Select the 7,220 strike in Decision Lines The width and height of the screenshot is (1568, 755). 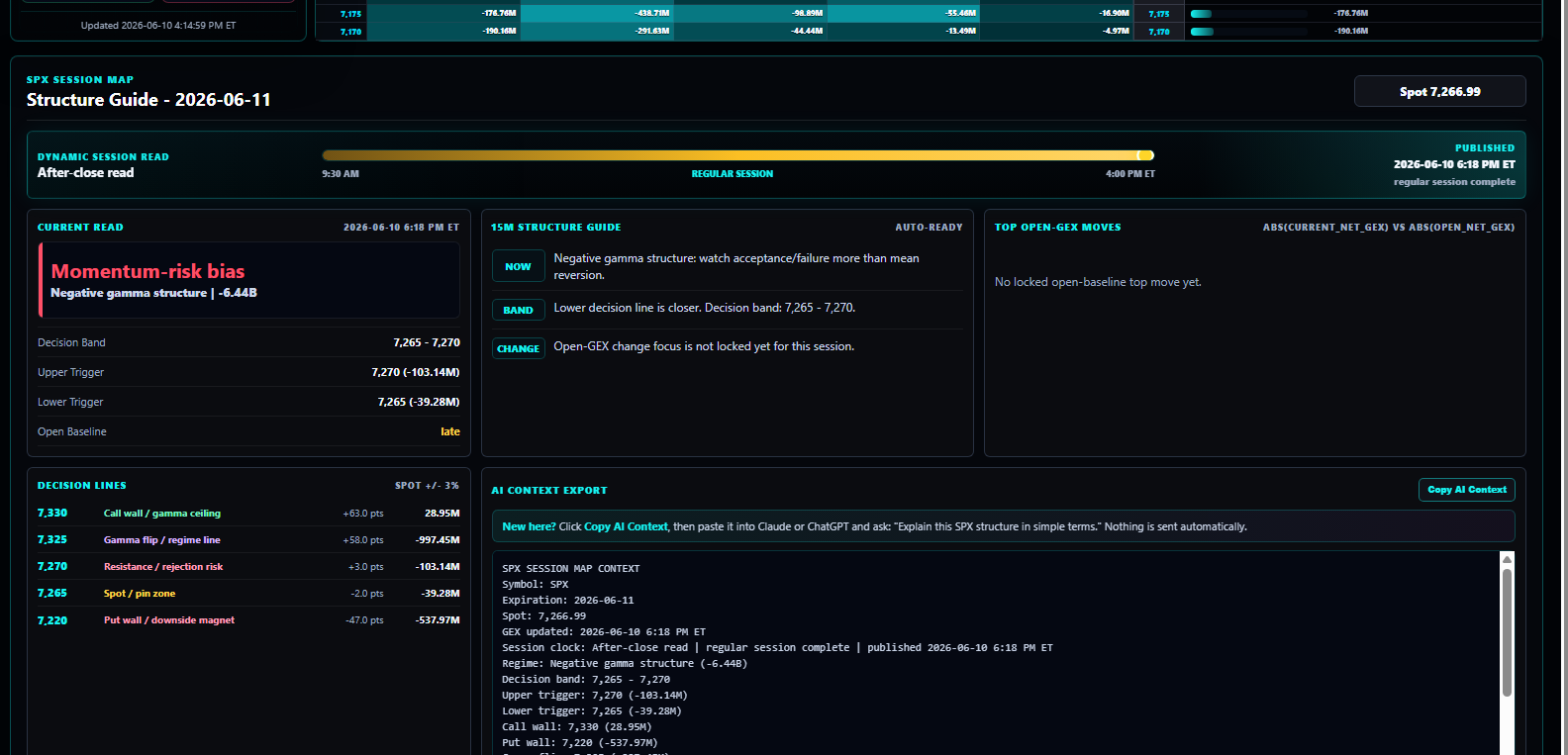(x=52, y=620)
